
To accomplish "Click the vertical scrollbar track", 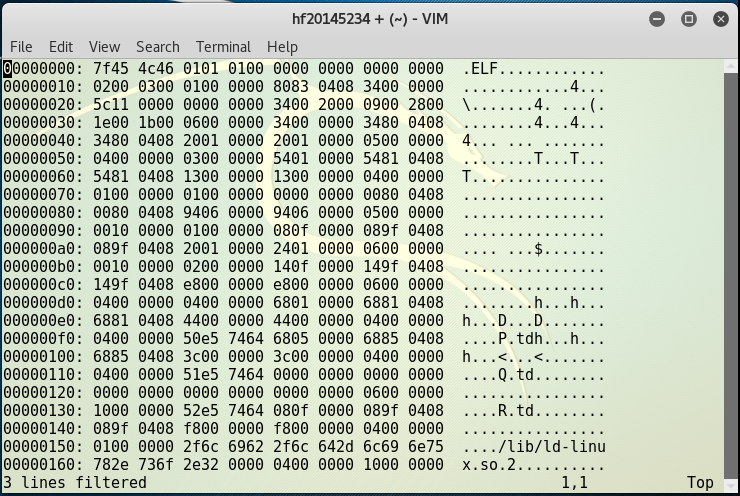I will 731,276.
